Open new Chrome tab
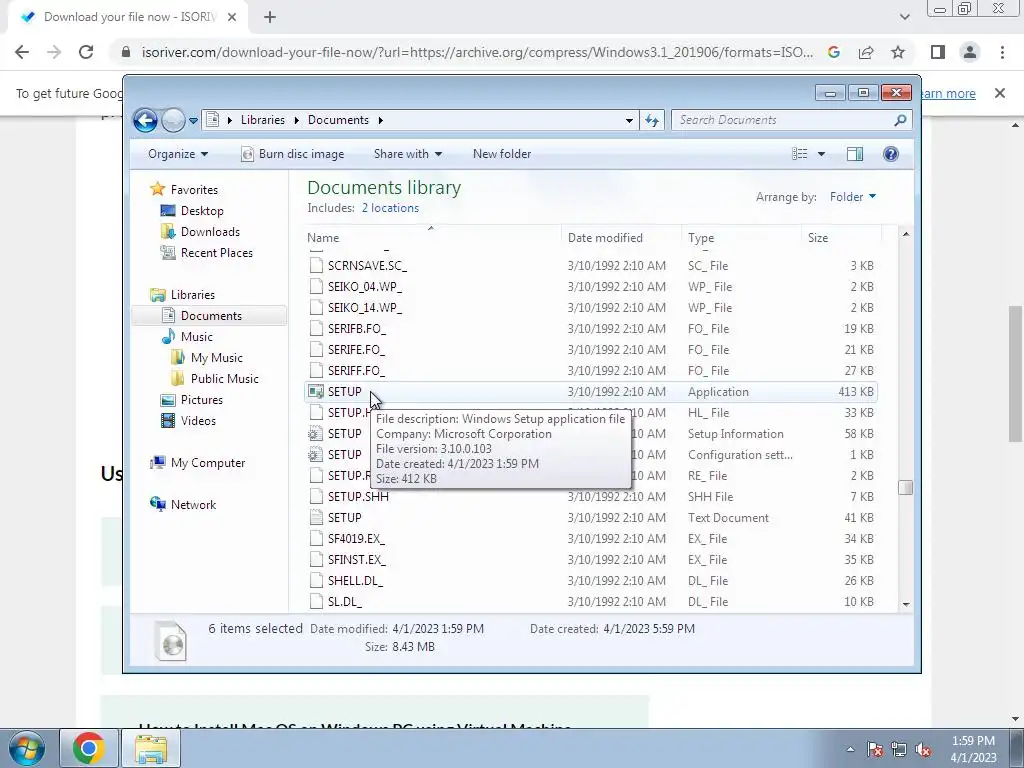Screen dimensions: 1024x768 pyautogui.click(x=270, y=18)
